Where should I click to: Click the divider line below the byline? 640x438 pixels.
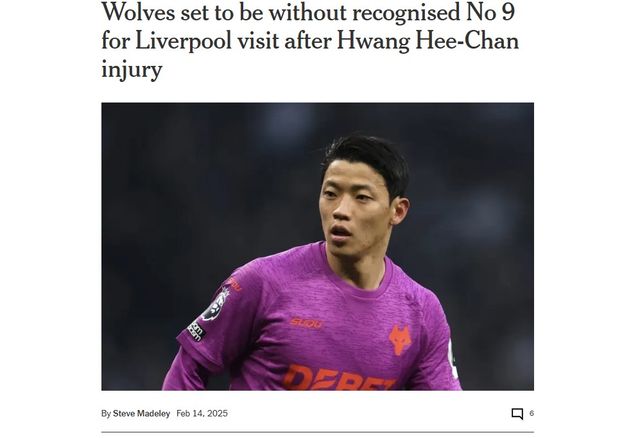click(x=318, y=431)
